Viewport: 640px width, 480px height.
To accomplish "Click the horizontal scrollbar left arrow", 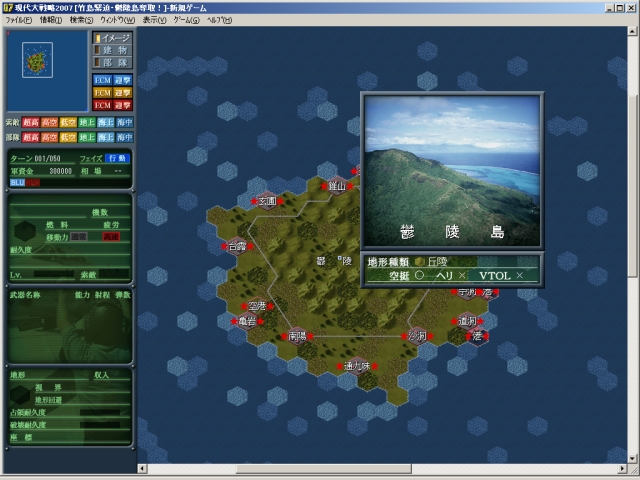I will pyautogui.click(x=142, y=468).
